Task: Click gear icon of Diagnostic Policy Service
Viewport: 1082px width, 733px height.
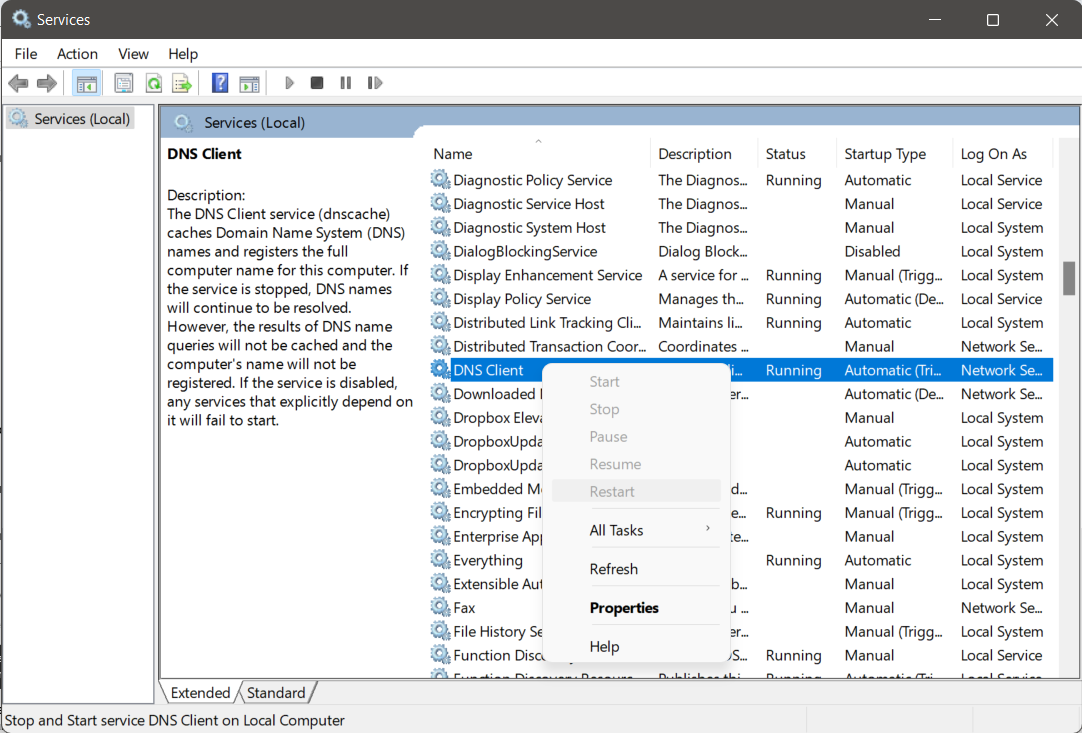Action: click(440, 179)
